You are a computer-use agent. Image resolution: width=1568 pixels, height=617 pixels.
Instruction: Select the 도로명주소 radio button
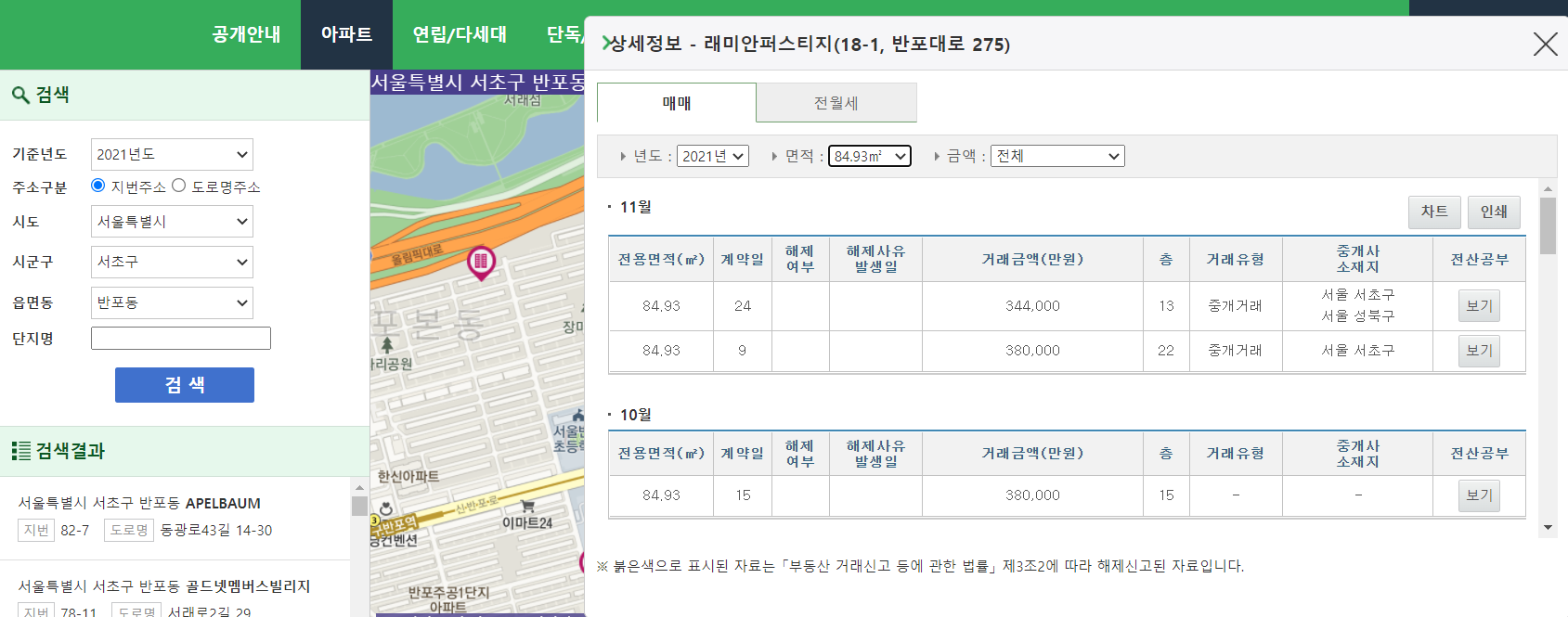[x=179, y=186]
